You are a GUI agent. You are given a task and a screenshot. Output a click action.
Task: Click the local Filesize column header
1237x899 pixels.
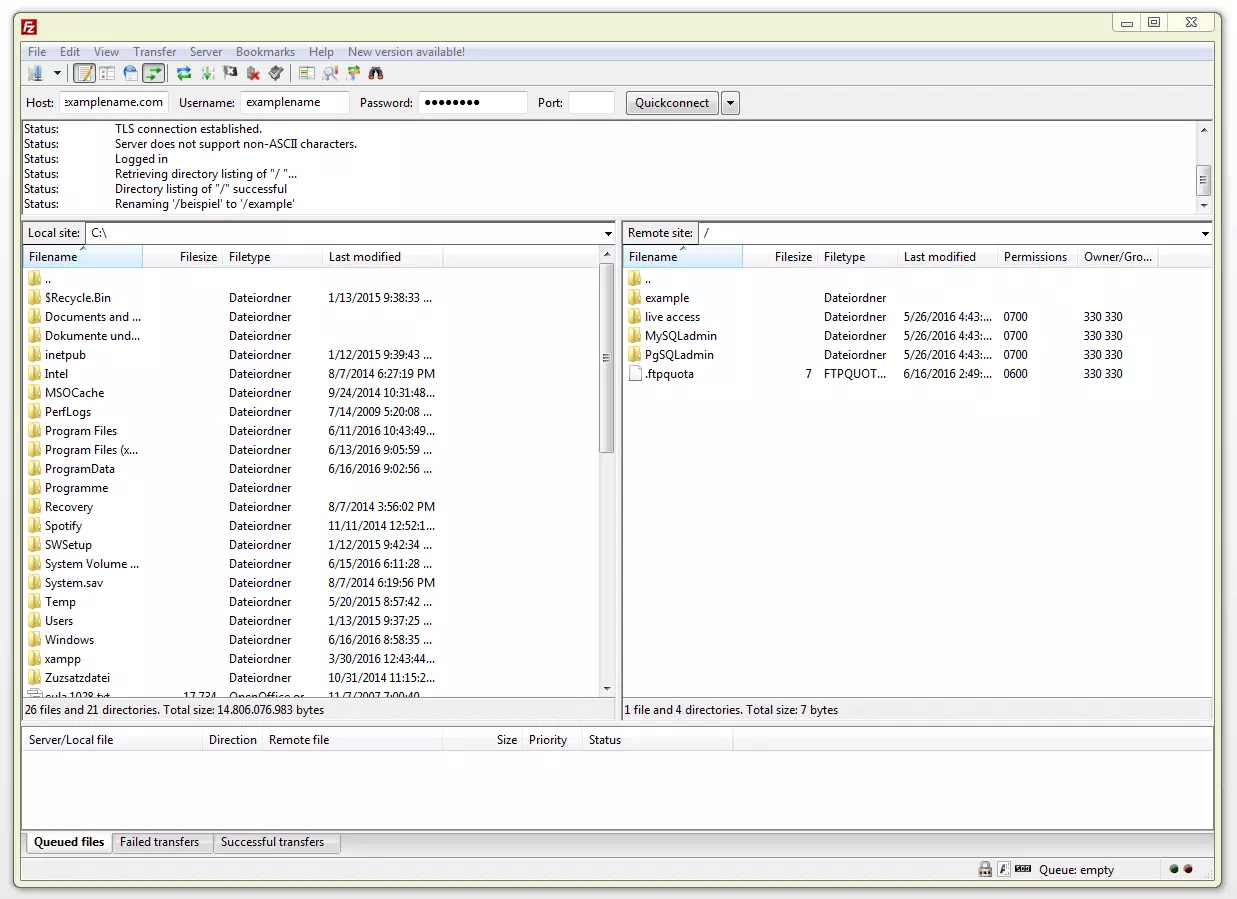[x=183, y=257]
